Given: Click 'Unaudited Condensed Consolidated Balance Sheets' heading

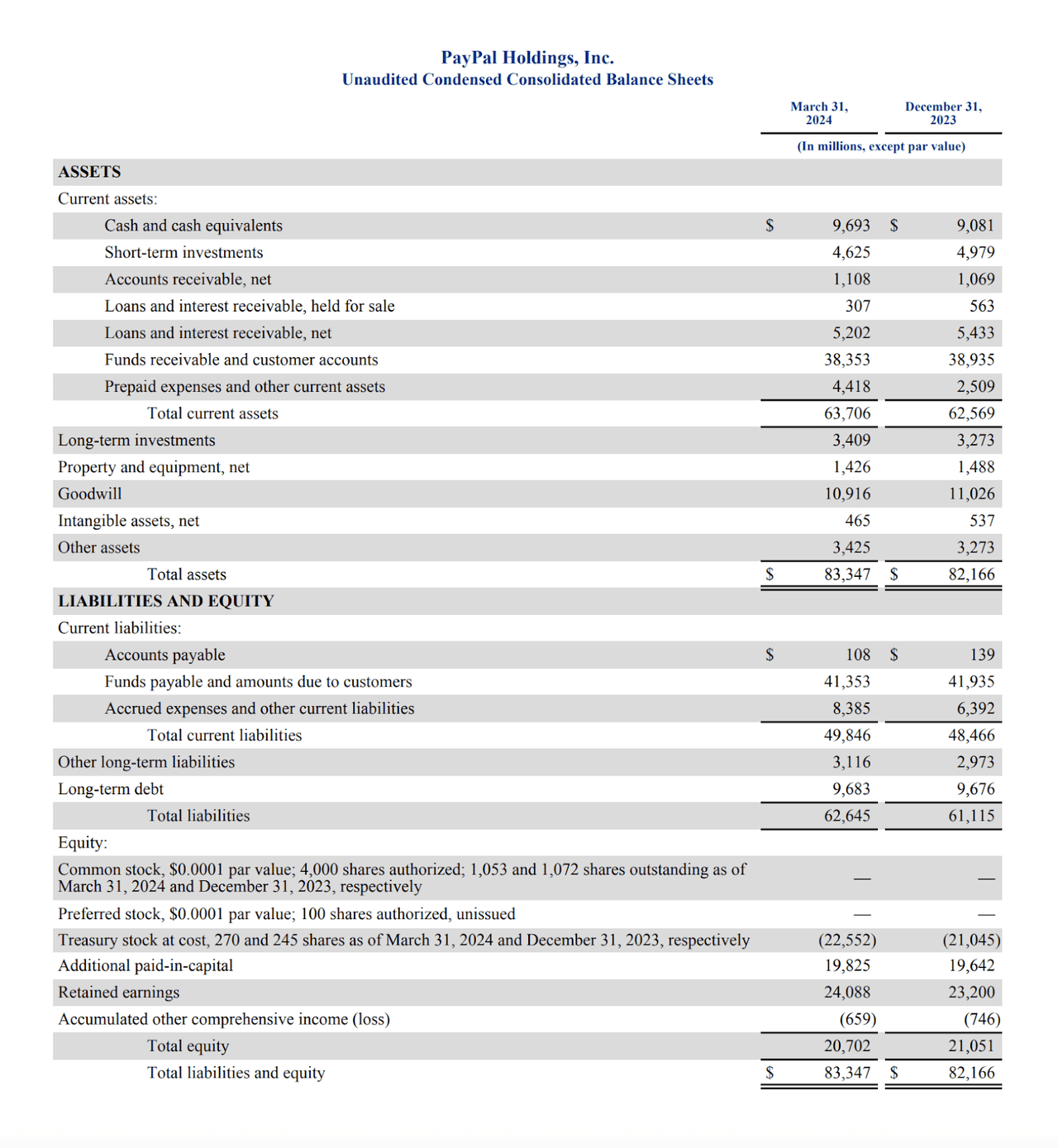Looking at the screenshot, I should 527,79.
